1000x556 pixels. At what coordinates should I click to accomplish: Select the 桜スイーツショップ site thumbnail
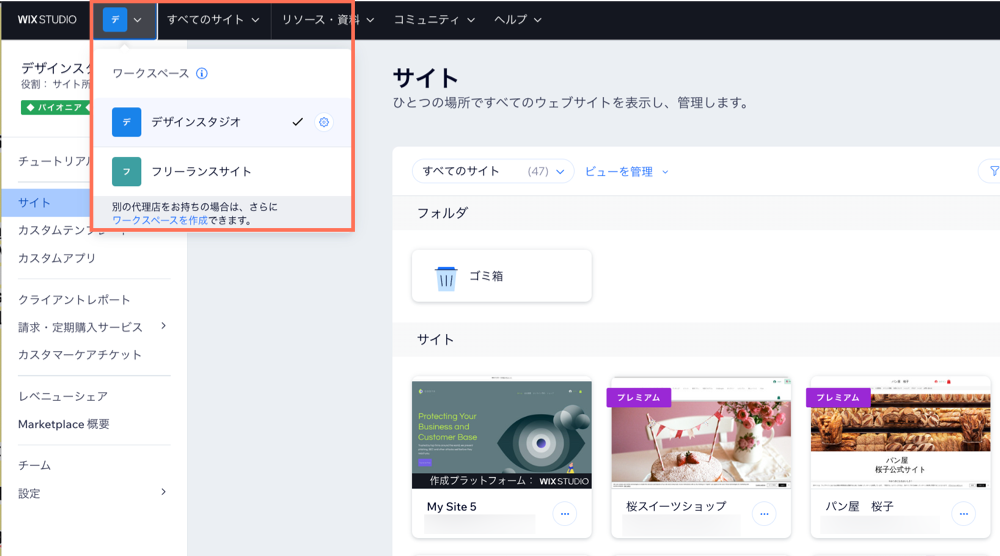(700, 434)
